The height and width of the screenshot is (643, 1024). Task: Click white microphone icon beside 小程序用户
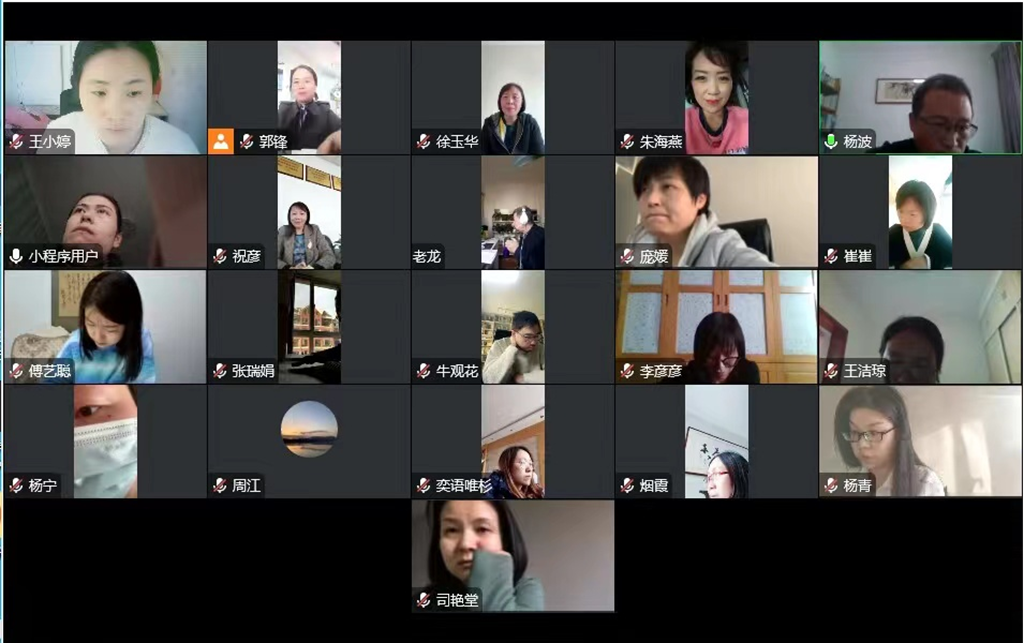(16, 257)
